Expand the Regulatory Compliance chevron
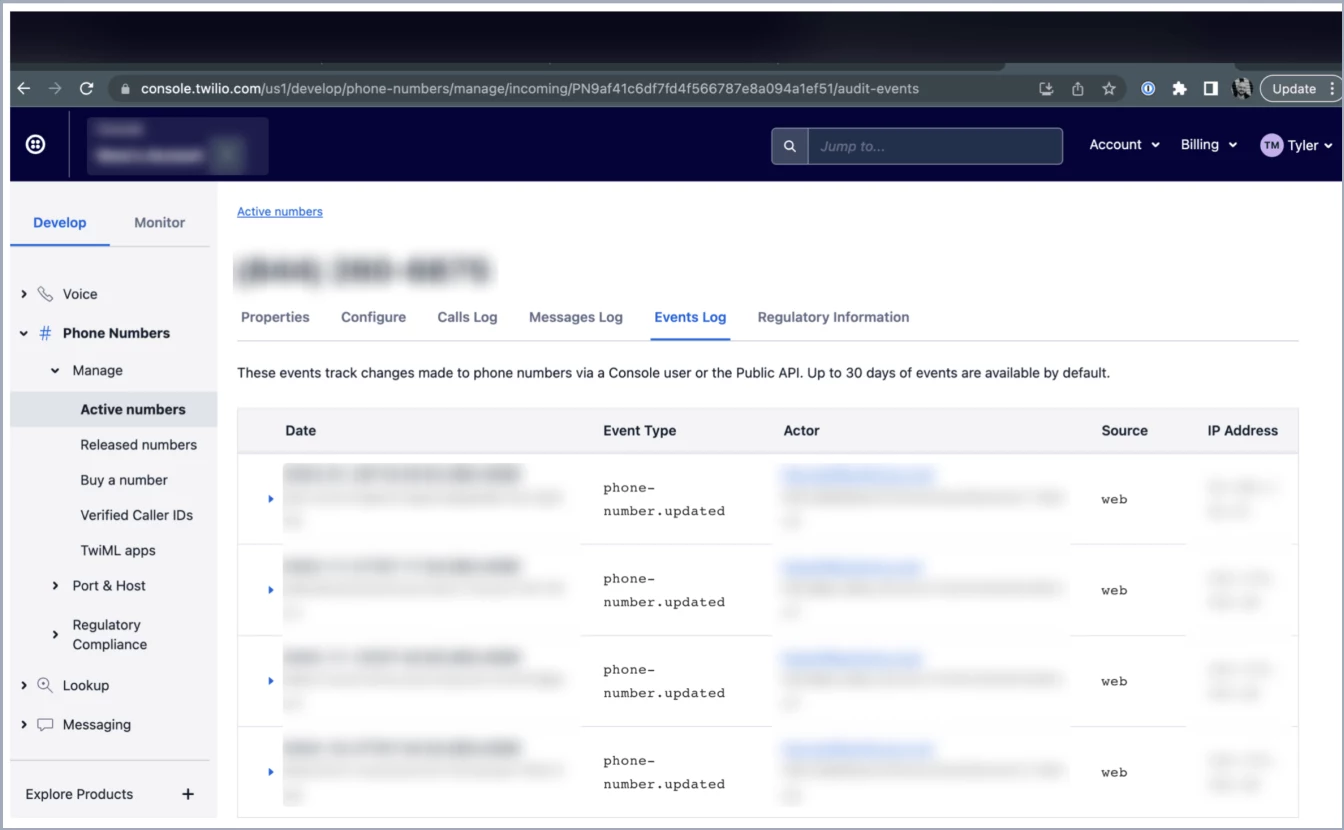 (55, 635)
